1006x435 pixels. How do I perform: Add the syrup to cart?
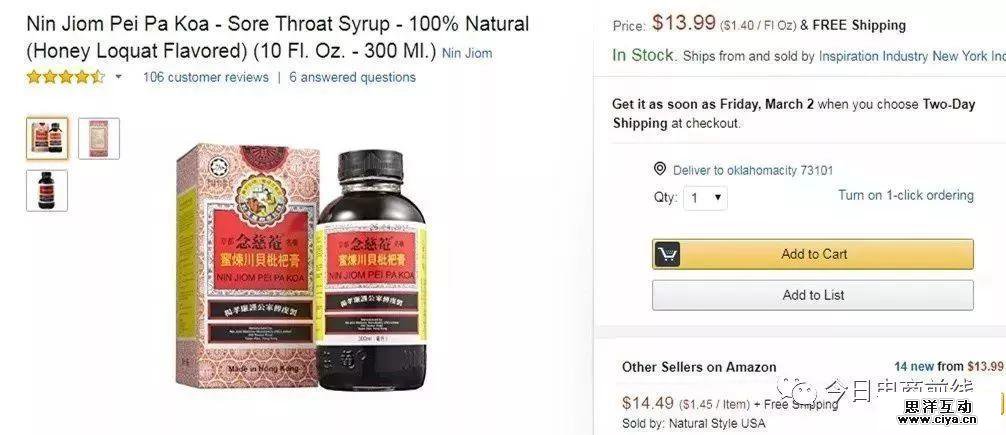[813, 255]
